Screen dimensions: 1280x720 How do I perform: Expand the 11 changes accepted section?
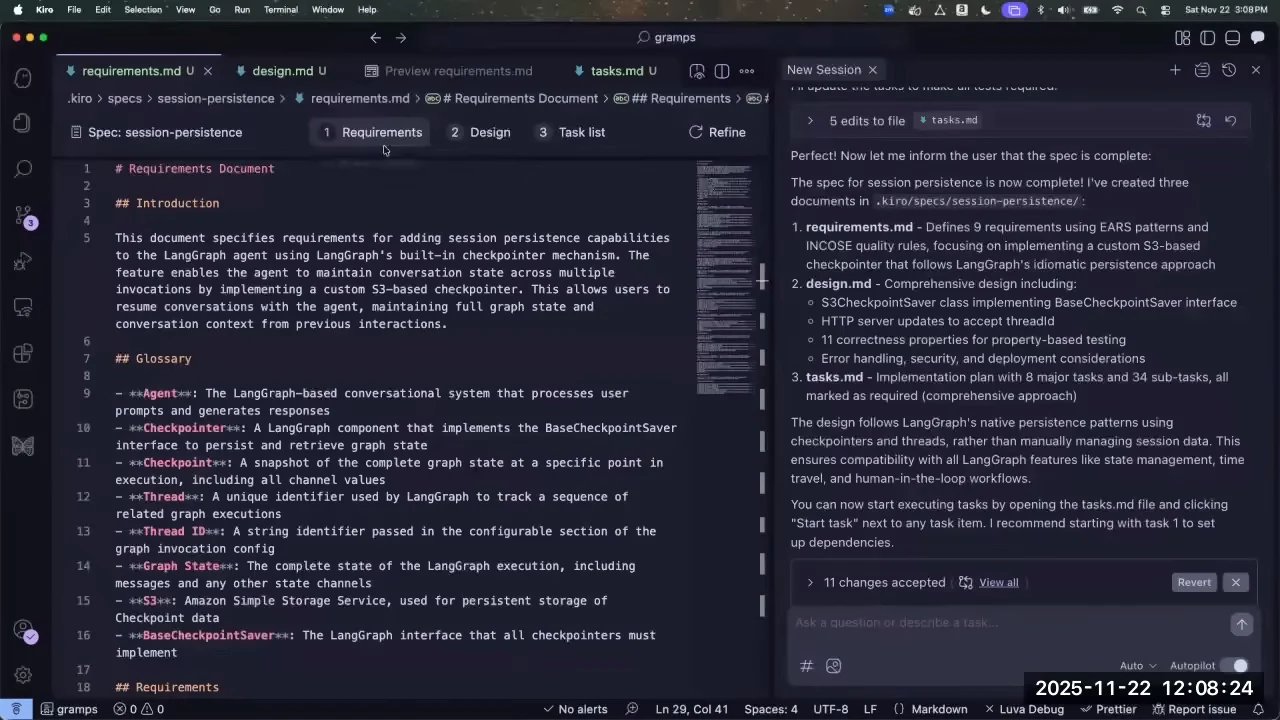(x=810, y=583)
